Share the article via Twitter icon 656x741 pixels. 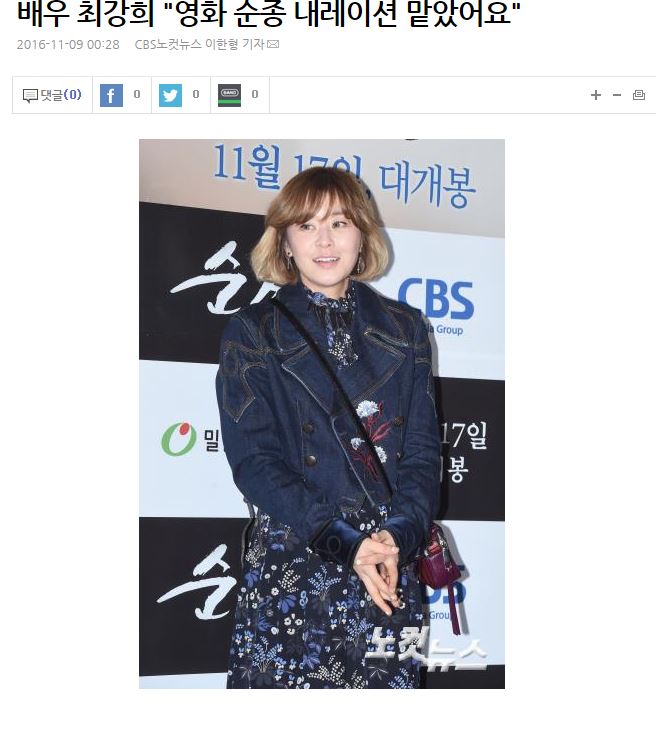(x=170, y=95)
